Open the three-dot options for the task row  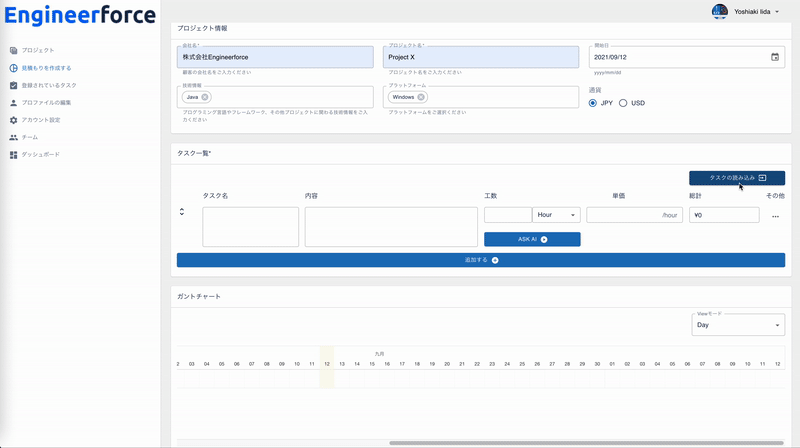coord(774,216)
